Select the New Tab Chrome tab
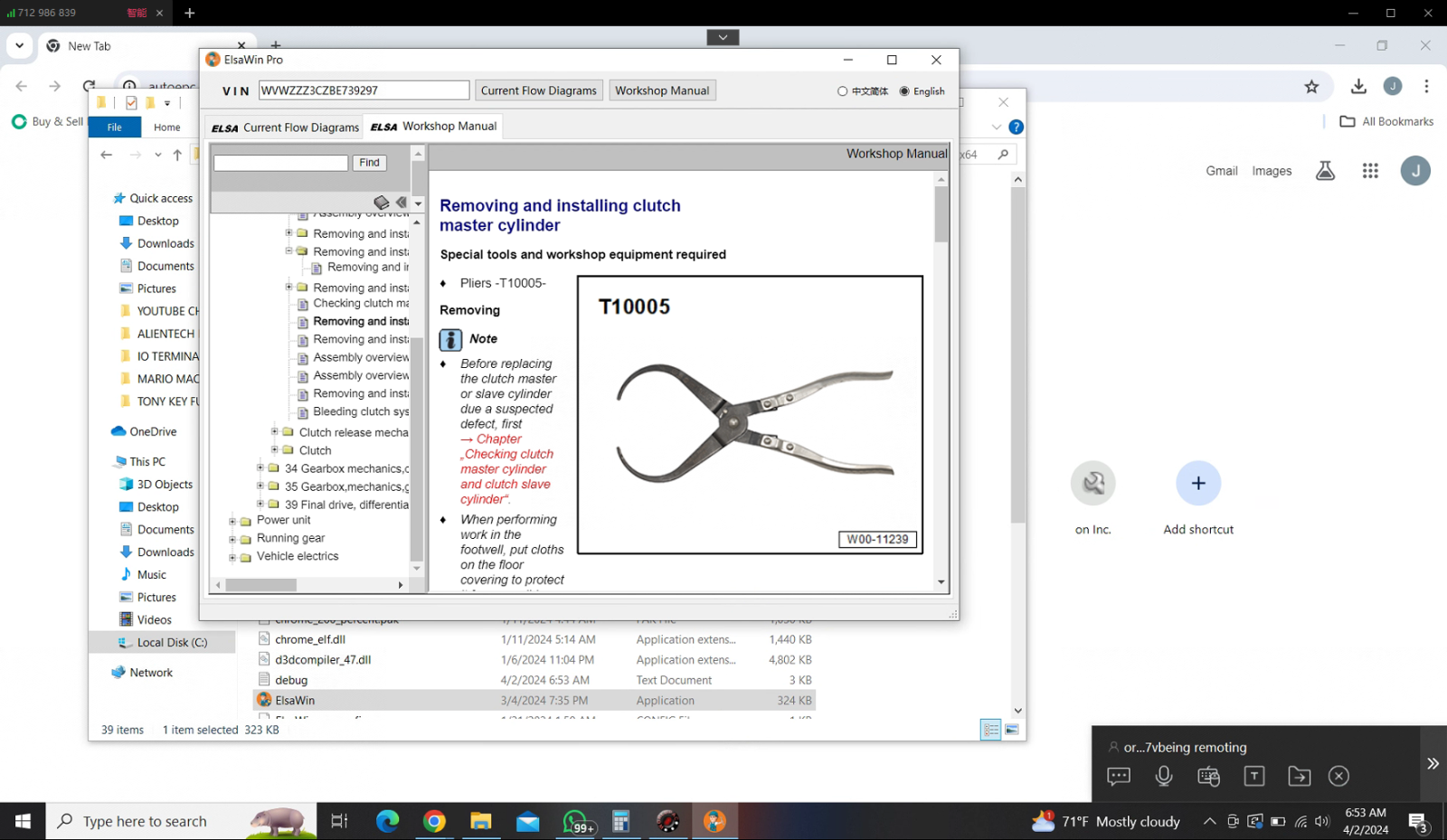1447x840 pixels. (x=145, y=46)
